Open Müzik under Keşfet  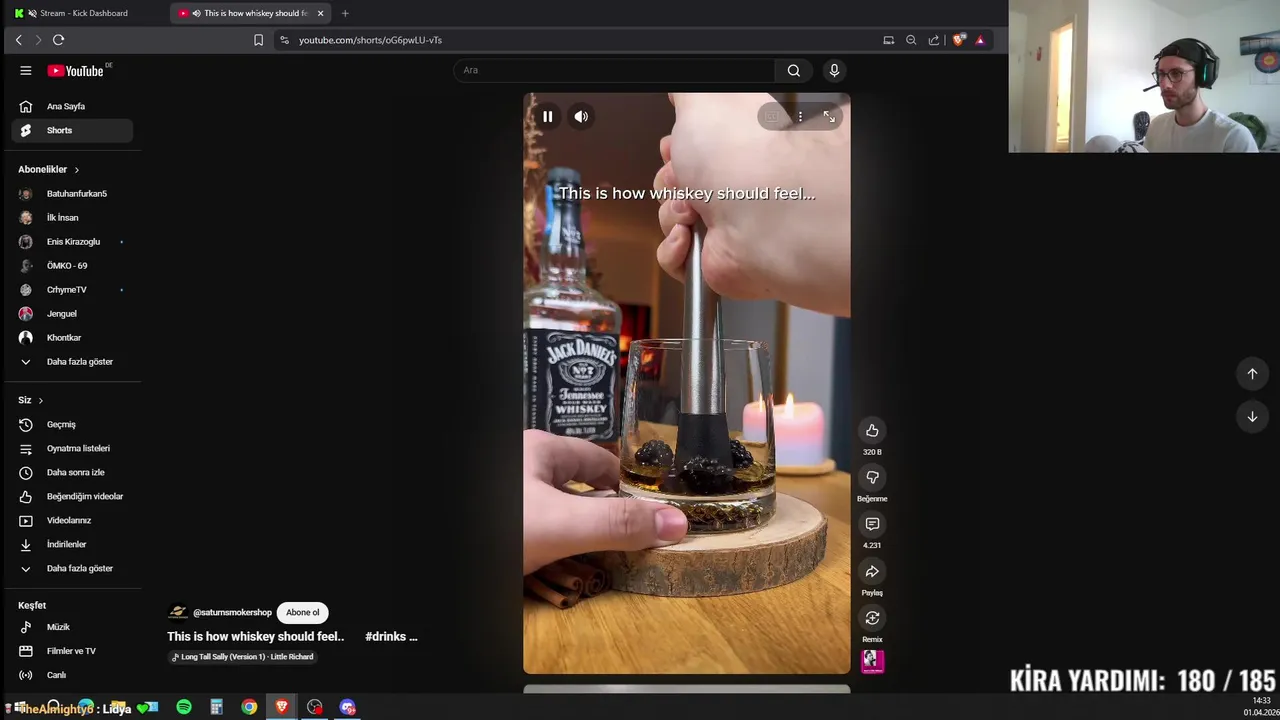72,627
